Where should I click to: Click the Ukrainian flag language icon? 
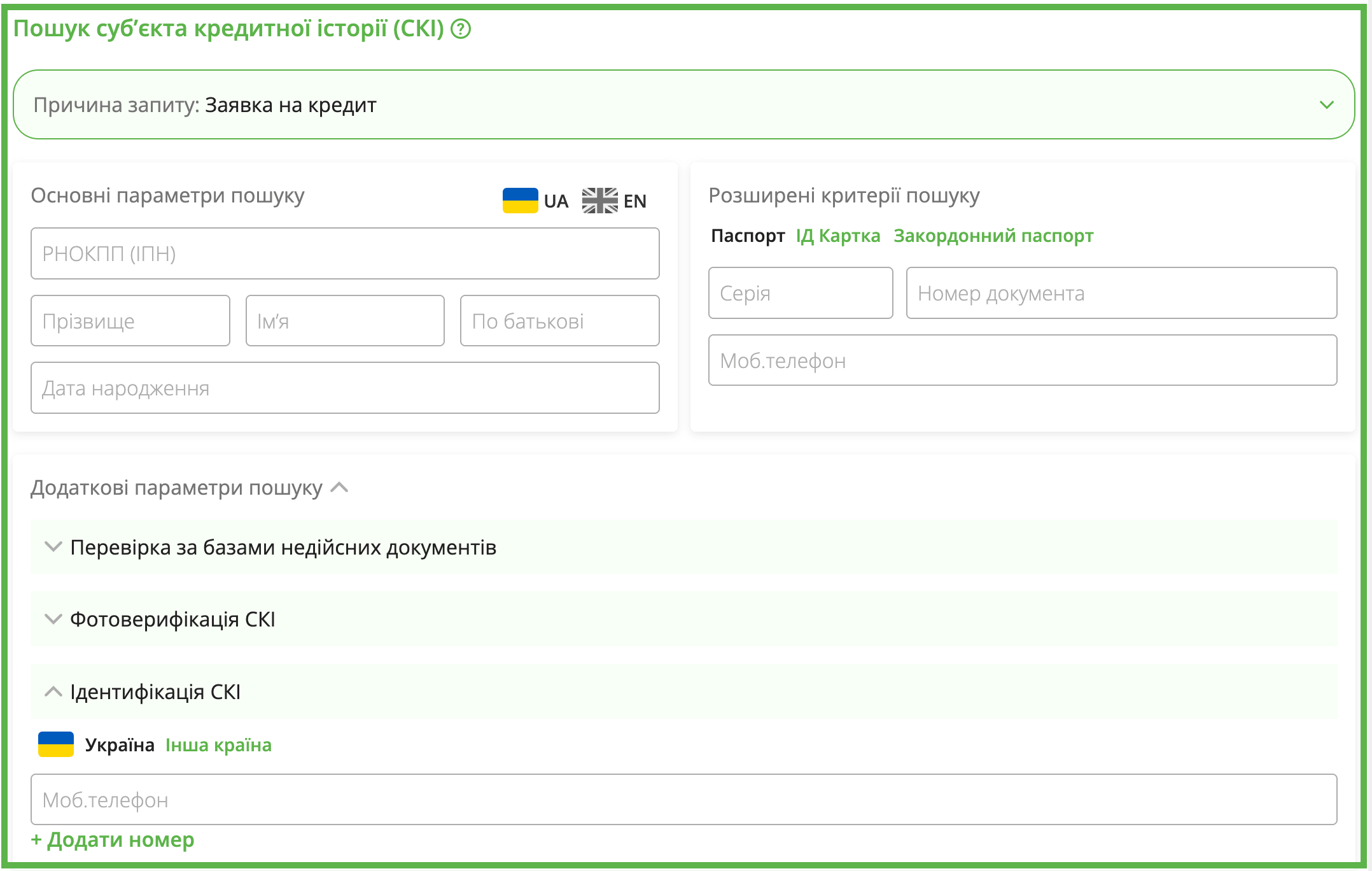point(520,201)
